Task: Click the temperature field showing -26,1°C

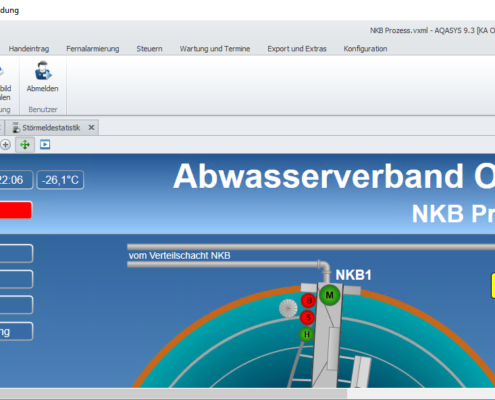Action: click(x=60, y=180)
